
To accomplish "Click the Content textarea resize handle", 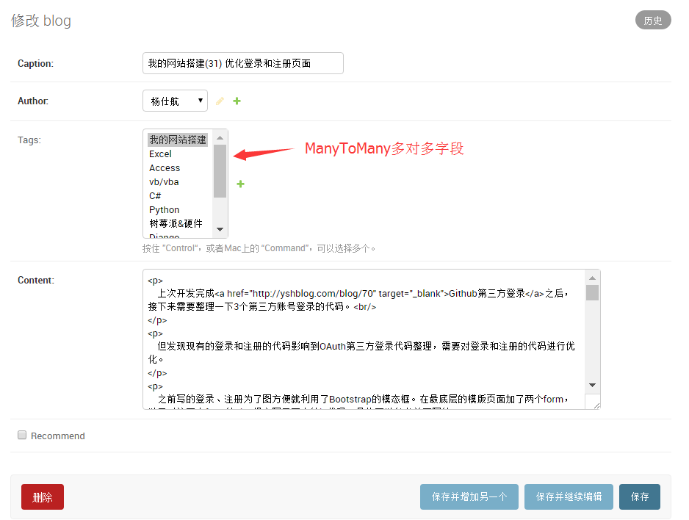I will (596, 405).
